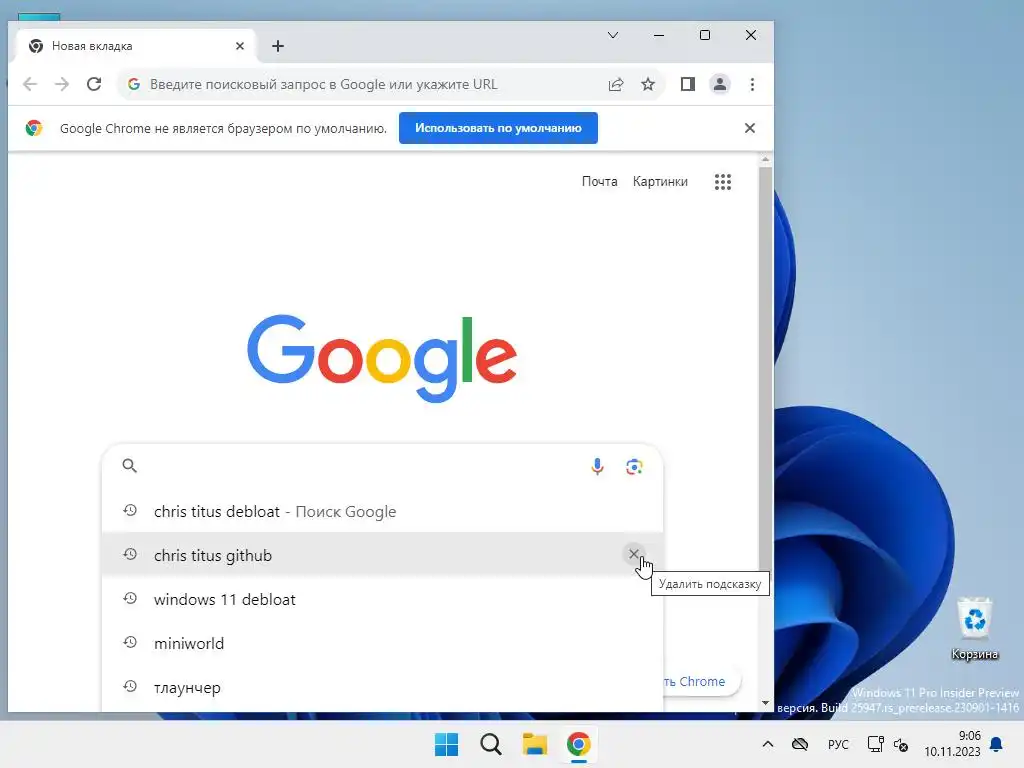Open File Explorer from the taskbar
Image resolution: width=1024 pixels, height=768 pixels.
click(535, 744)
